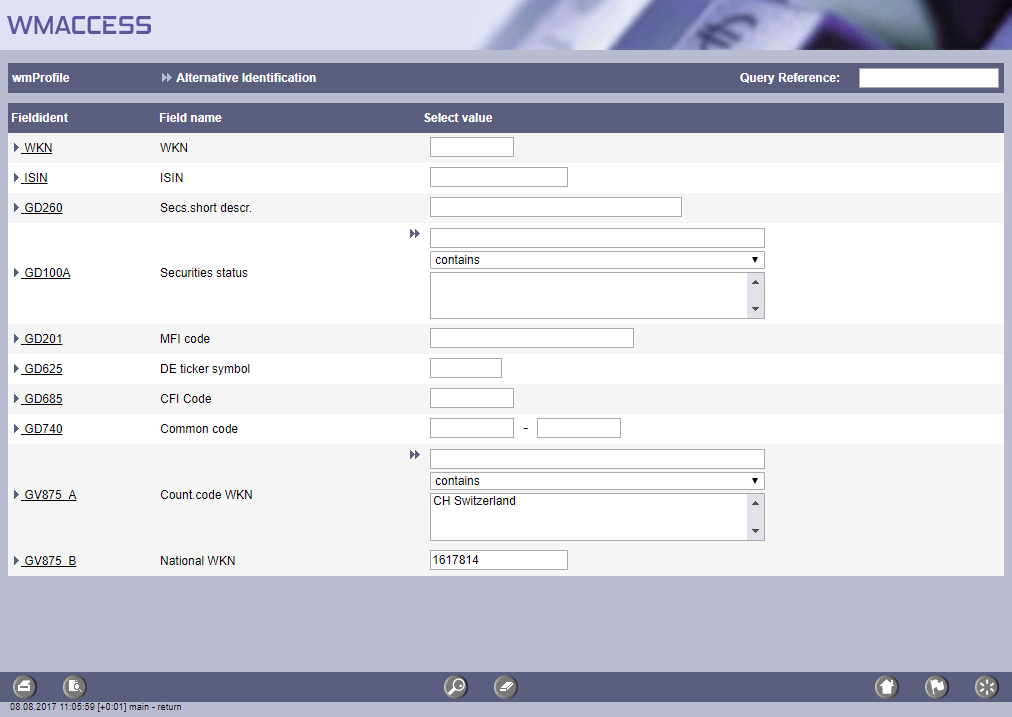The height and width of the screenshot is (717, 1012).
Task: Click the Query Reference input field
Action: point(928,78)
